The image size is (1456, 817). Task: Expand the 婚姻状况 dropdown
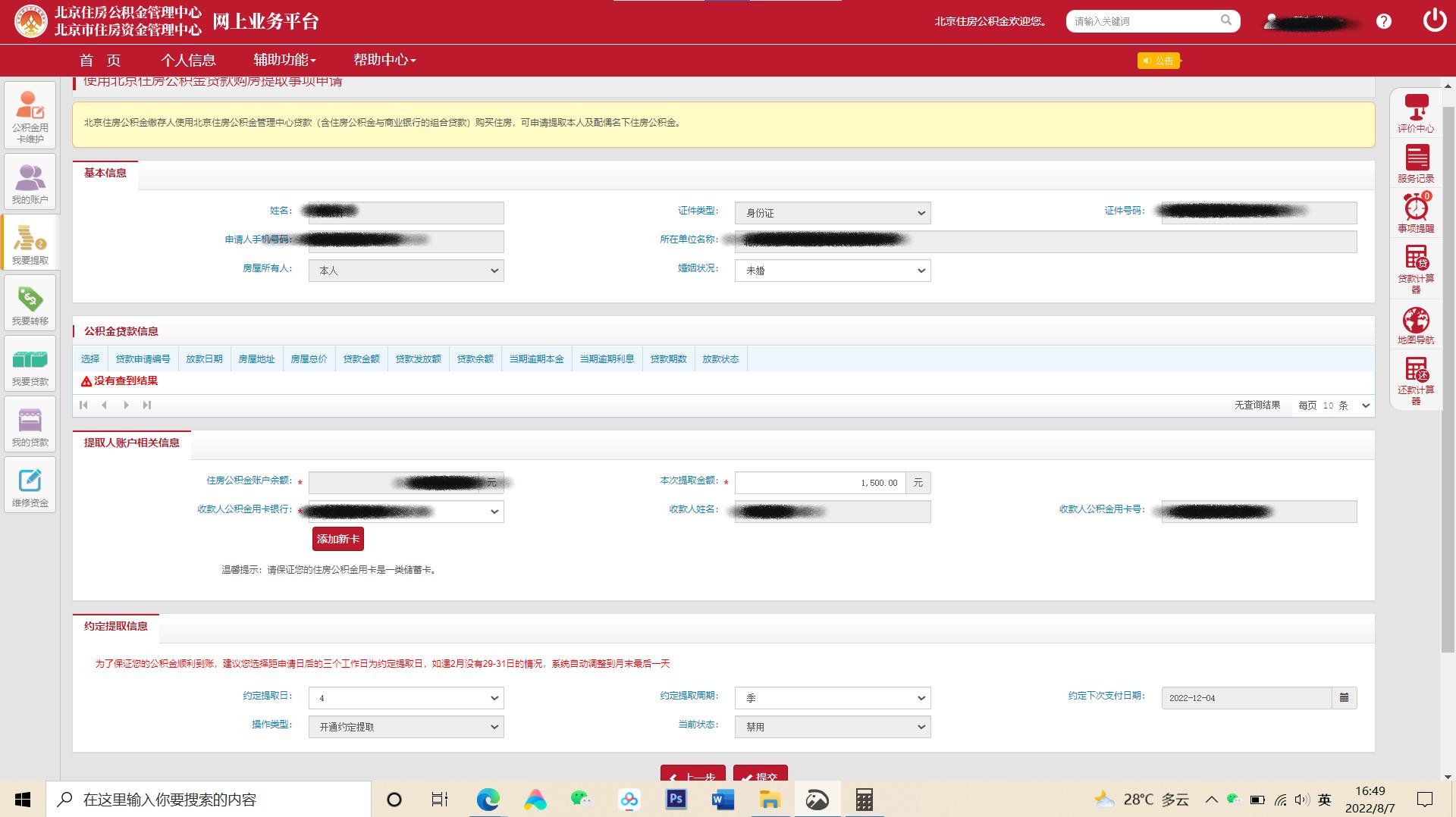pos(832,271)
